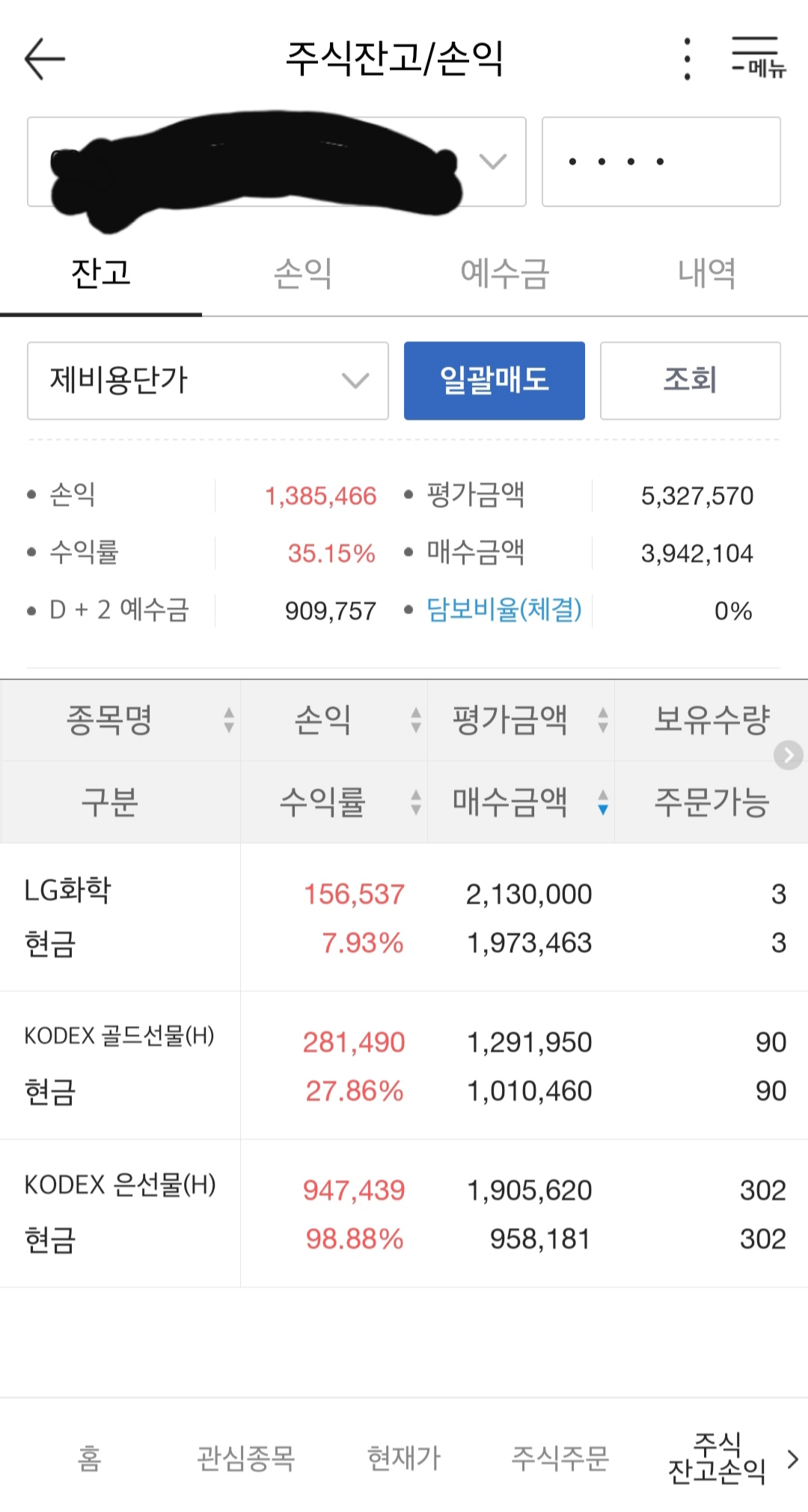Open the 담보비율(체결) link
Screen dimensions: 808x1512
tap(504, 610)
